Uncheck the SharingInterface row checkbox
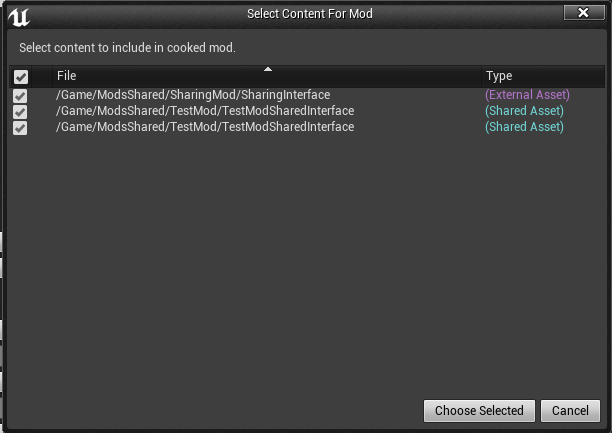The height and width of the screenshot is (433, 612). [x=20, y=95]
